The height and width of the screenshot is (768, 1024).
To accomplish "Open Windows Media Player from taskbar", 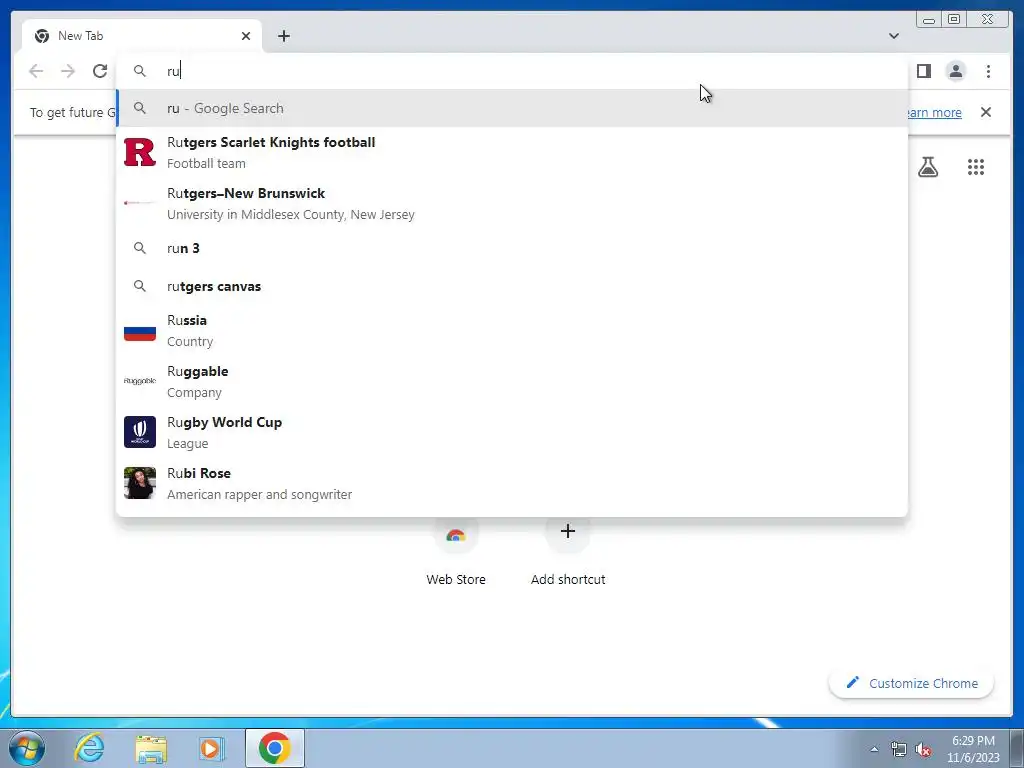I will (x=212, y=748).
